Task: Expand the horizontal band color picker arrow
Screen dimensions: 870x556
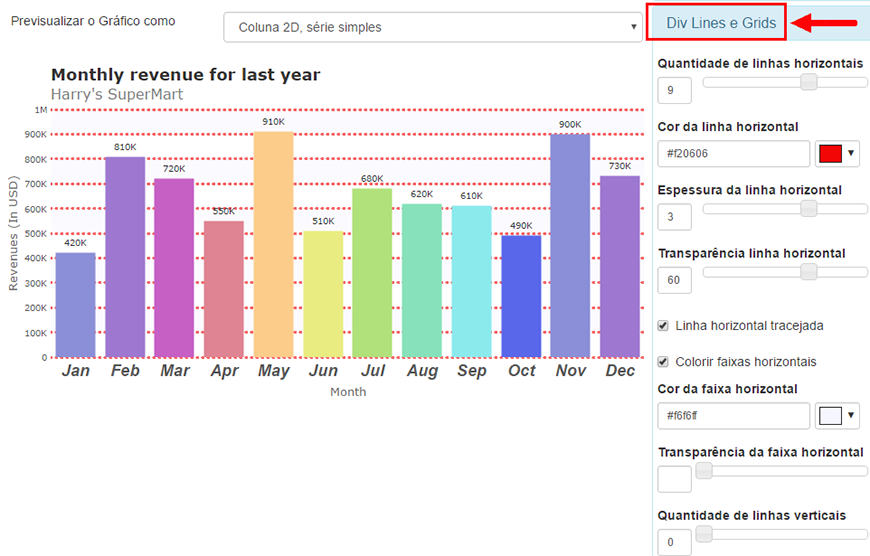Action: pyautogui.click(x=851, y=416)
